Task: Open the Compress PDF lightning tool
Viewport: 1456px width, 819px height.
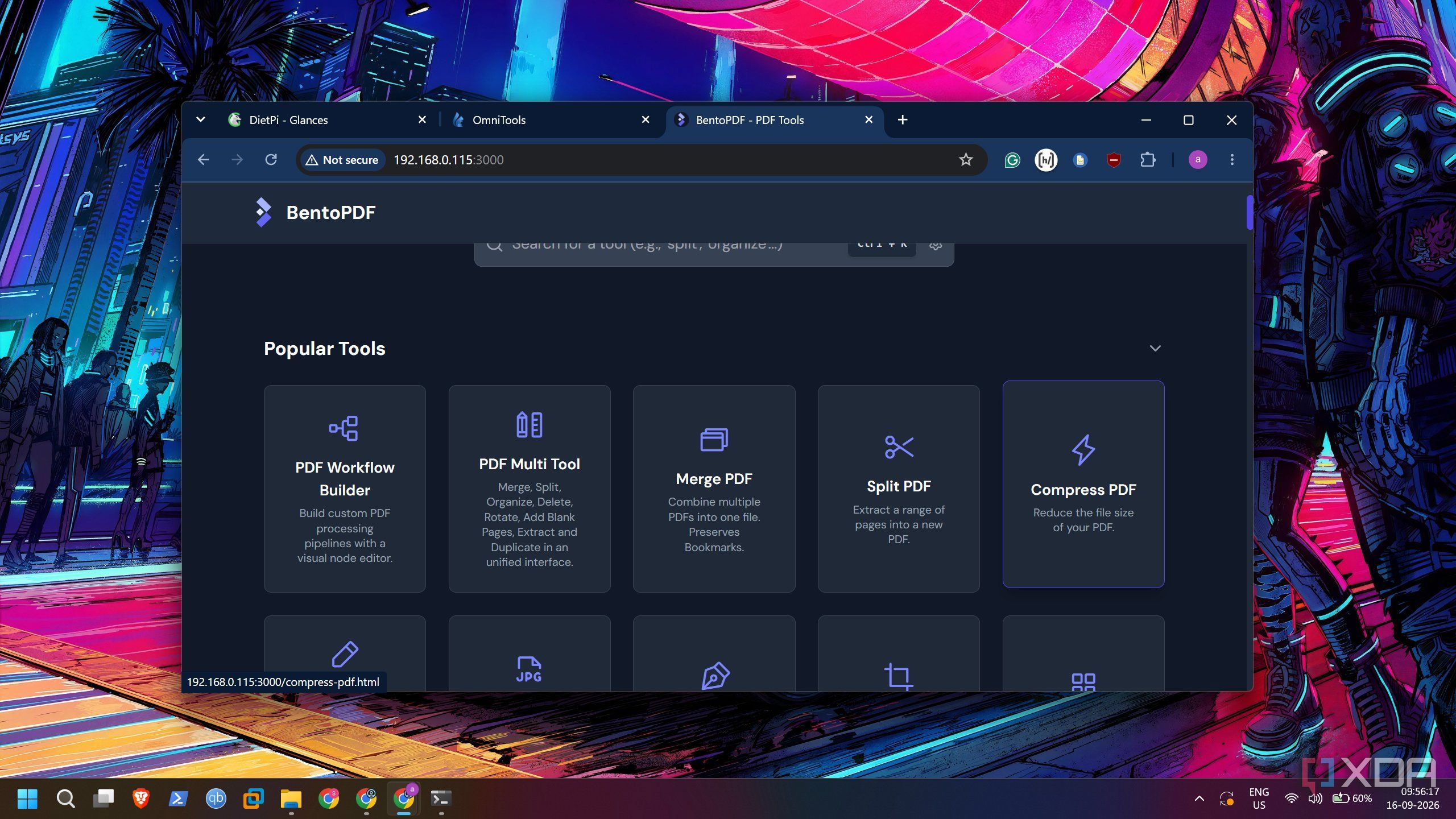Action: coord(1083,484)
